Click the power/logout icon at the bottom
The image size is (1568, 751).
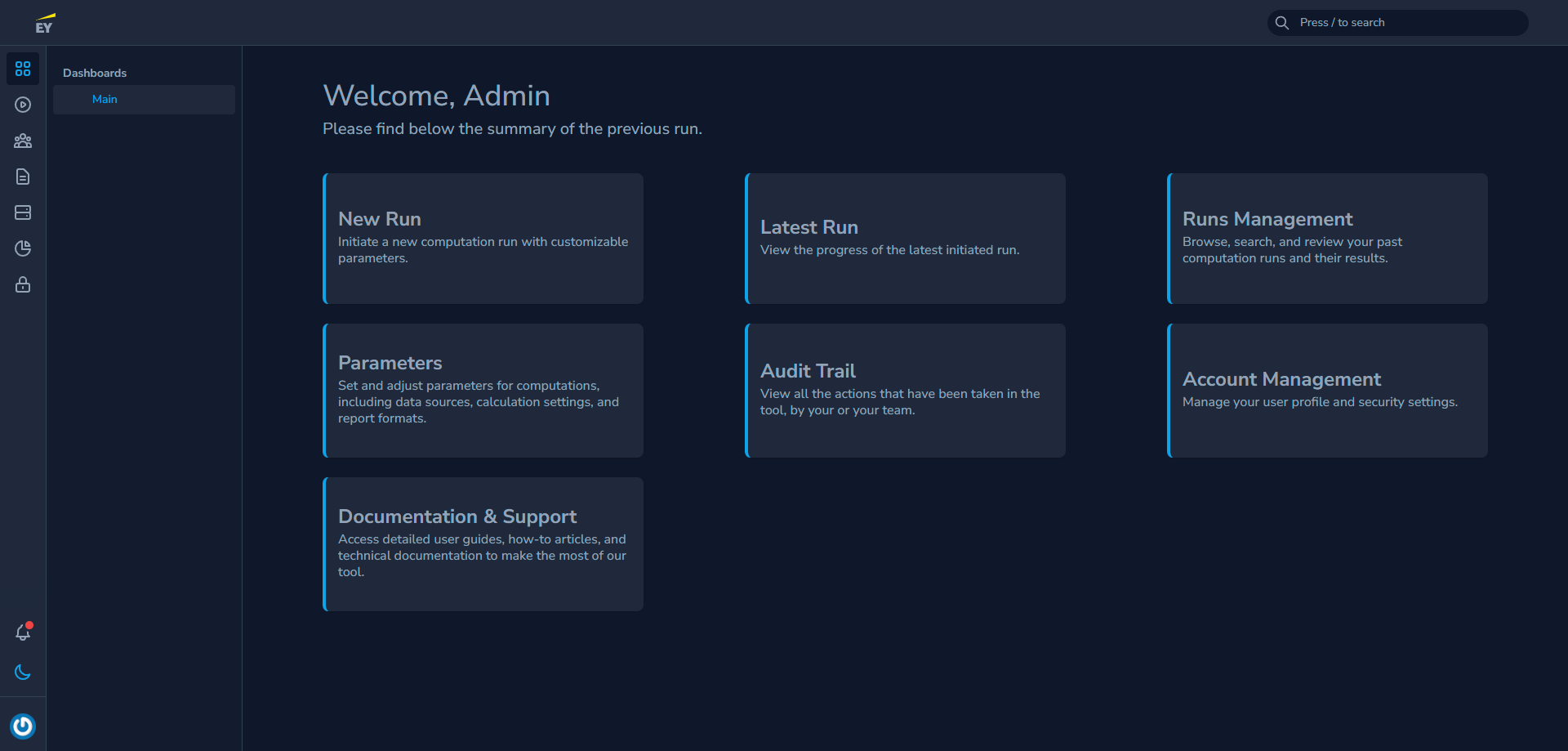click(23, 726)
